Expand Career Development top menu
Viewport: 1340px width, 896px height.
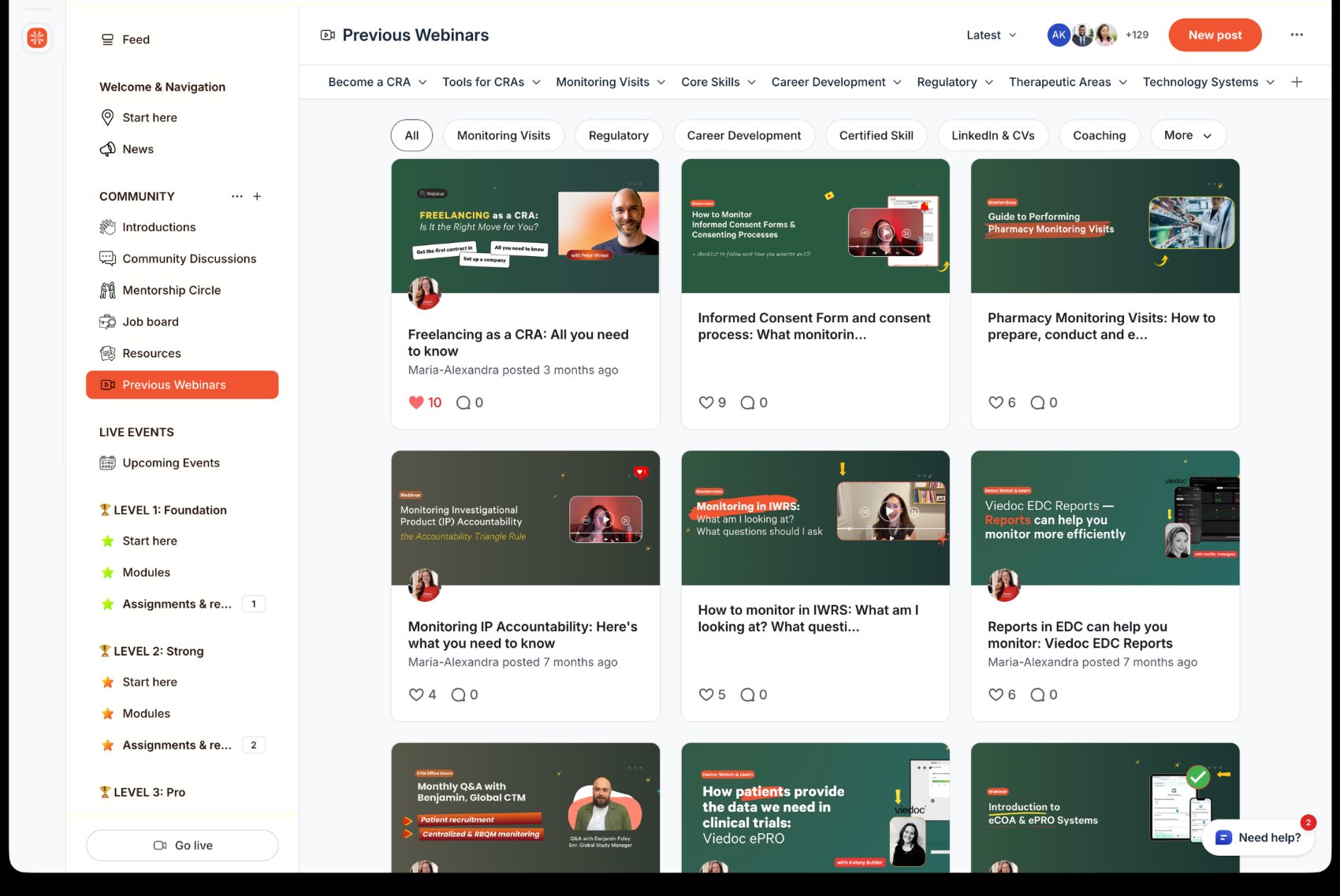(x=836, y=82)
